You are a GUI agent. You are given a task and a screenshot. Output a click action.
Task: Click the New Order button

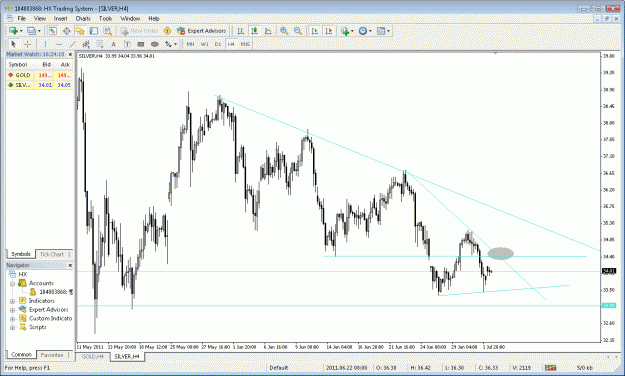pos(140,31)
